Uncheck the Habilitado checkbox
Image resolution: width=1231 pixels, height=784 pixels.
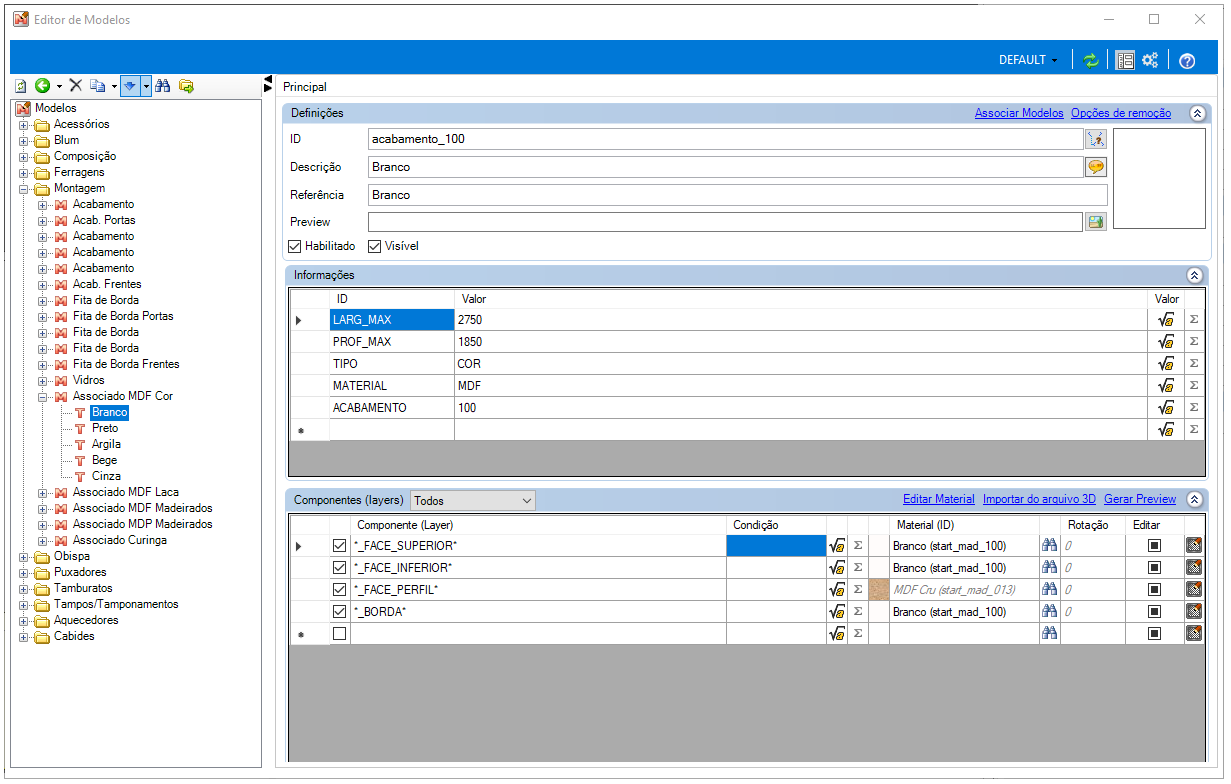click(294, 246)
